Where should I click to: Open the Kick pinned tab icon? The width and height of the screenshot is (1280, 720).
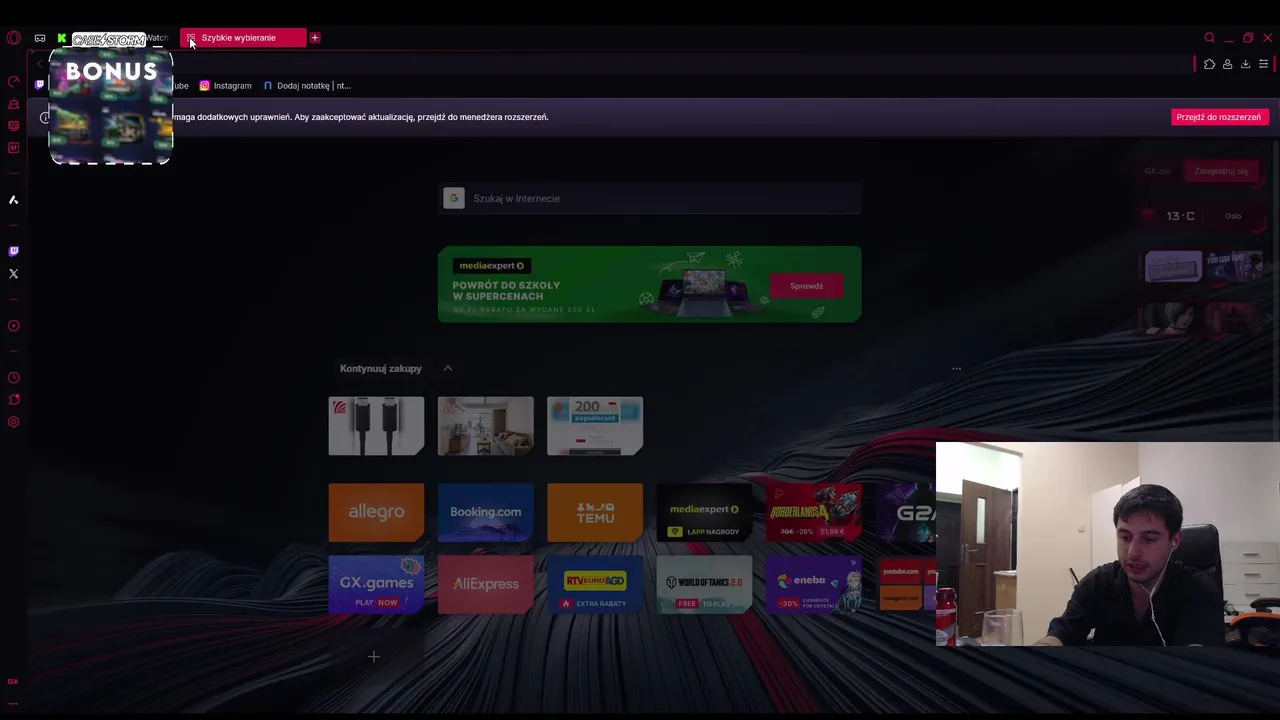62,38
